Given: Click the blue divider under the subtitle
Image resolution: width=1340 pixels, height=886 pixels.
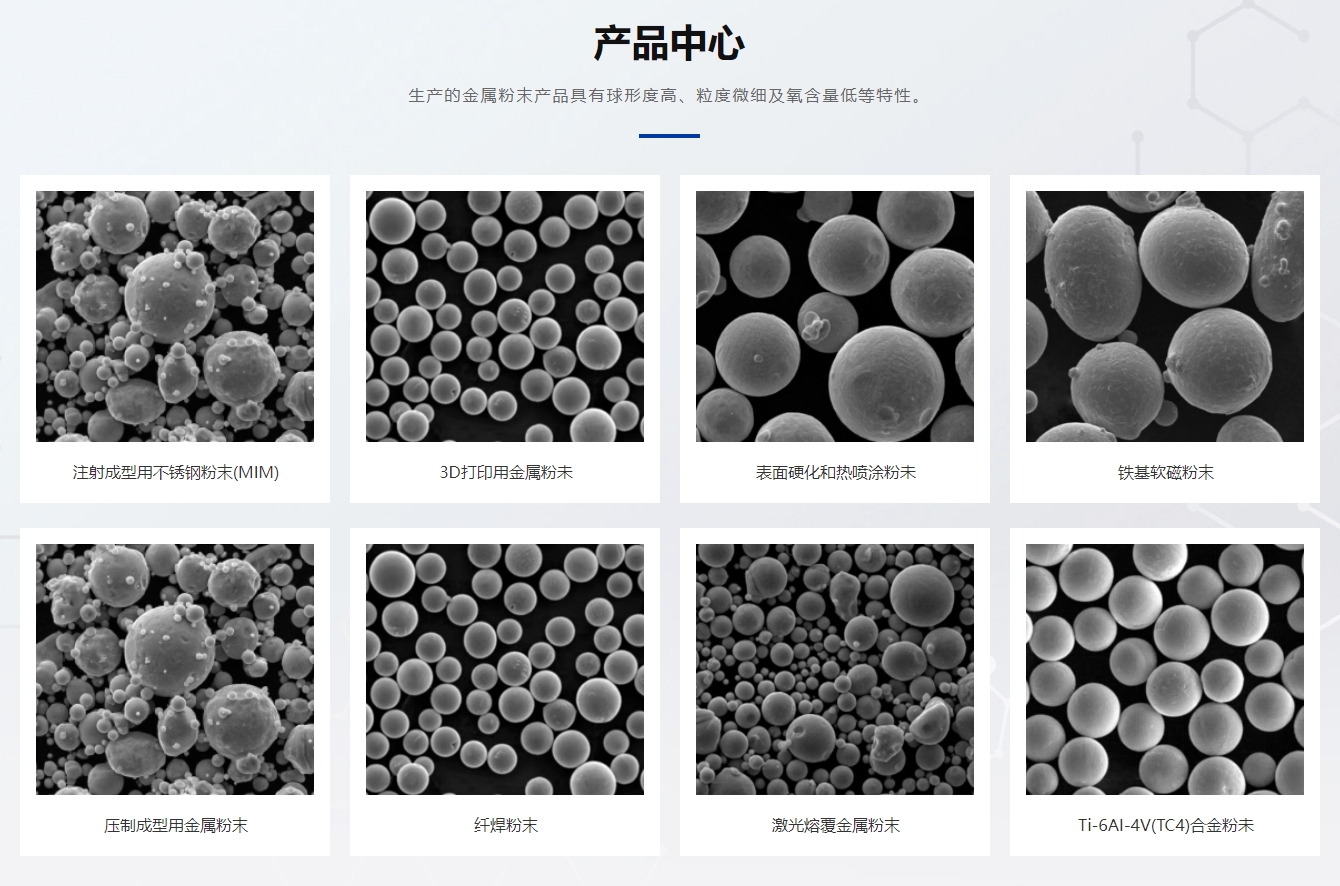Looking at the screenshot, I should pyautogui.click(x=669, y=135).
